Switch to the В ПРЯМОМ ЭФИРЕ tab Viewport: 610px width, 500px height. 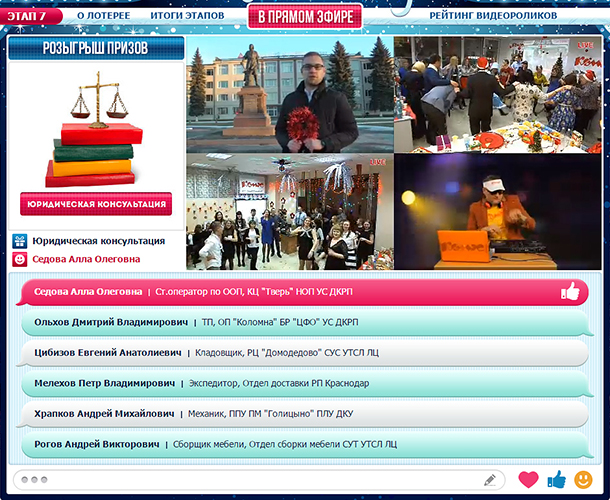(x=305, y=17)
